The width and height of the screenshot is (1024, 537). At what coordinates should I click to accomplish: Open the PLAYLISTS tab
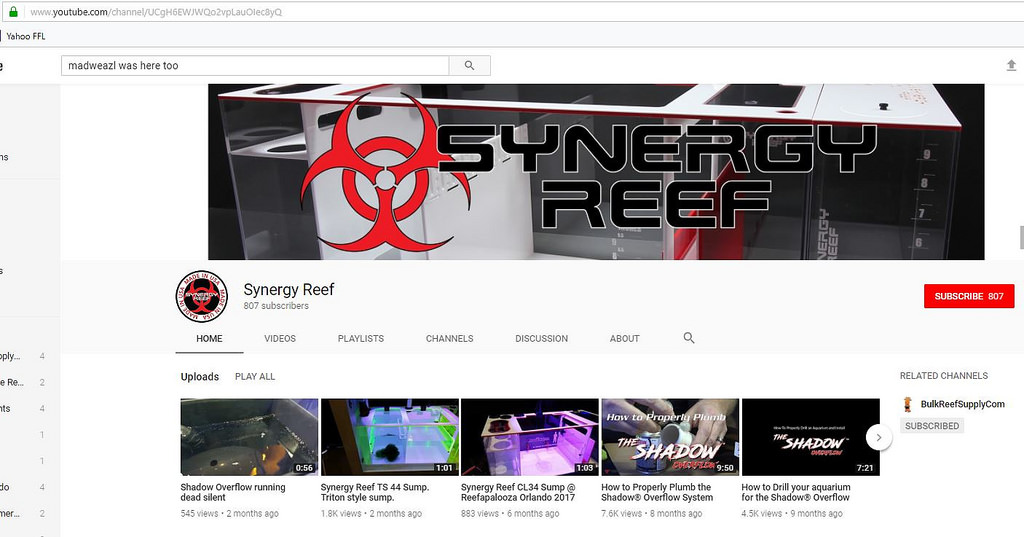point(360,338)
